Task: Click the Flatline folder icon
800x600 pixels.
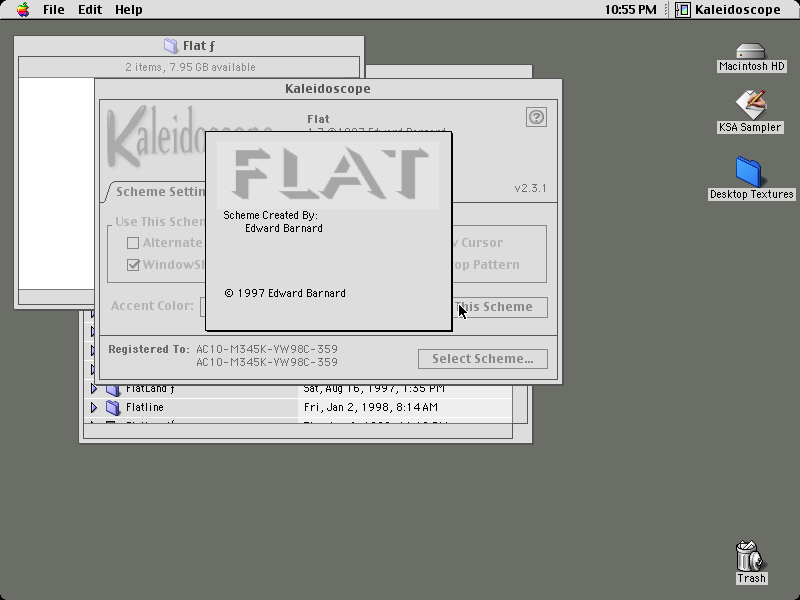Action: [x=113, y=407]
